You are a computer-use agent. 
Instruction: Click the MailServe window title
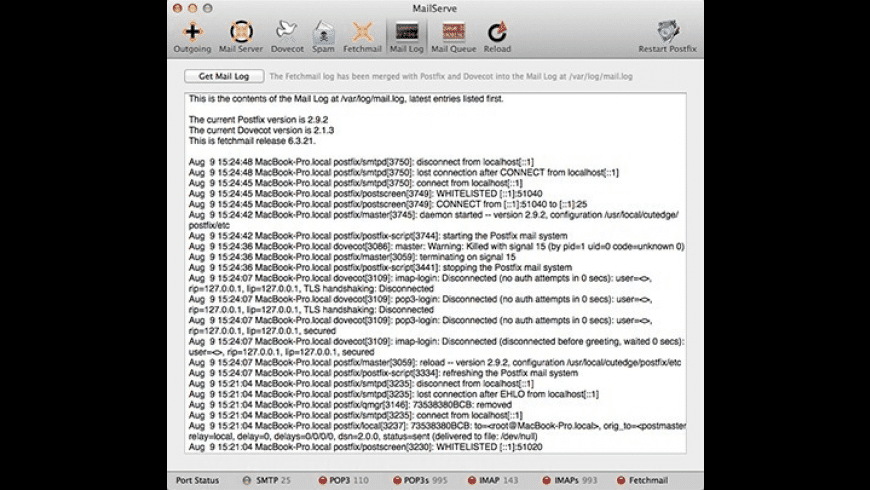click(x=435, y=8)
